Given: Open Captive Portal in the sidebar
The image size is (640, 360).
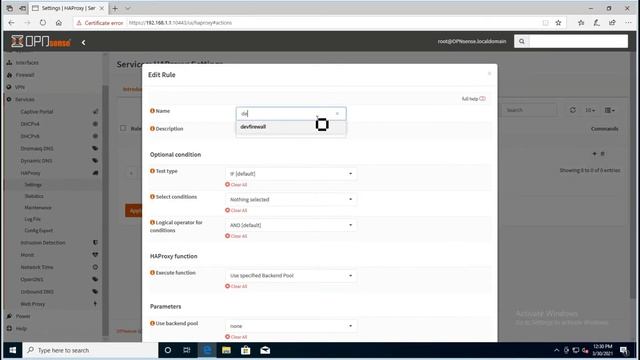Looking at the screenshot, I should point(37,112).
